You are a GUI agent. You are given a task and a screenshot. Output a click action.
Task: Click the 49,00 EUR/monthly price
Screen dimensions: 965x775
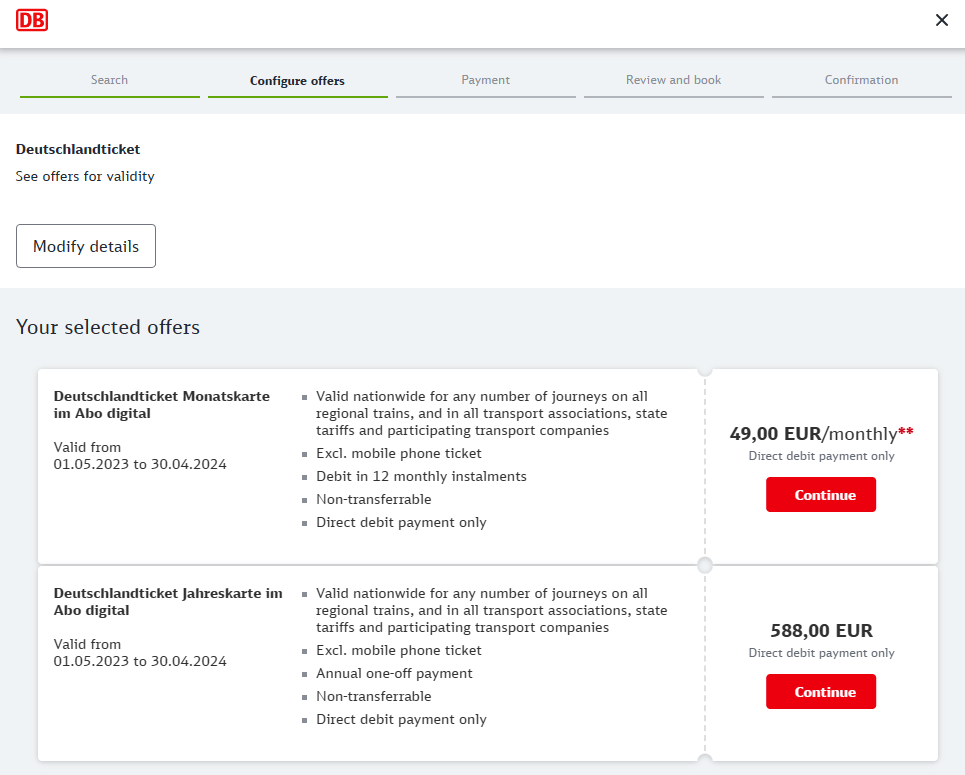point(813,434)
